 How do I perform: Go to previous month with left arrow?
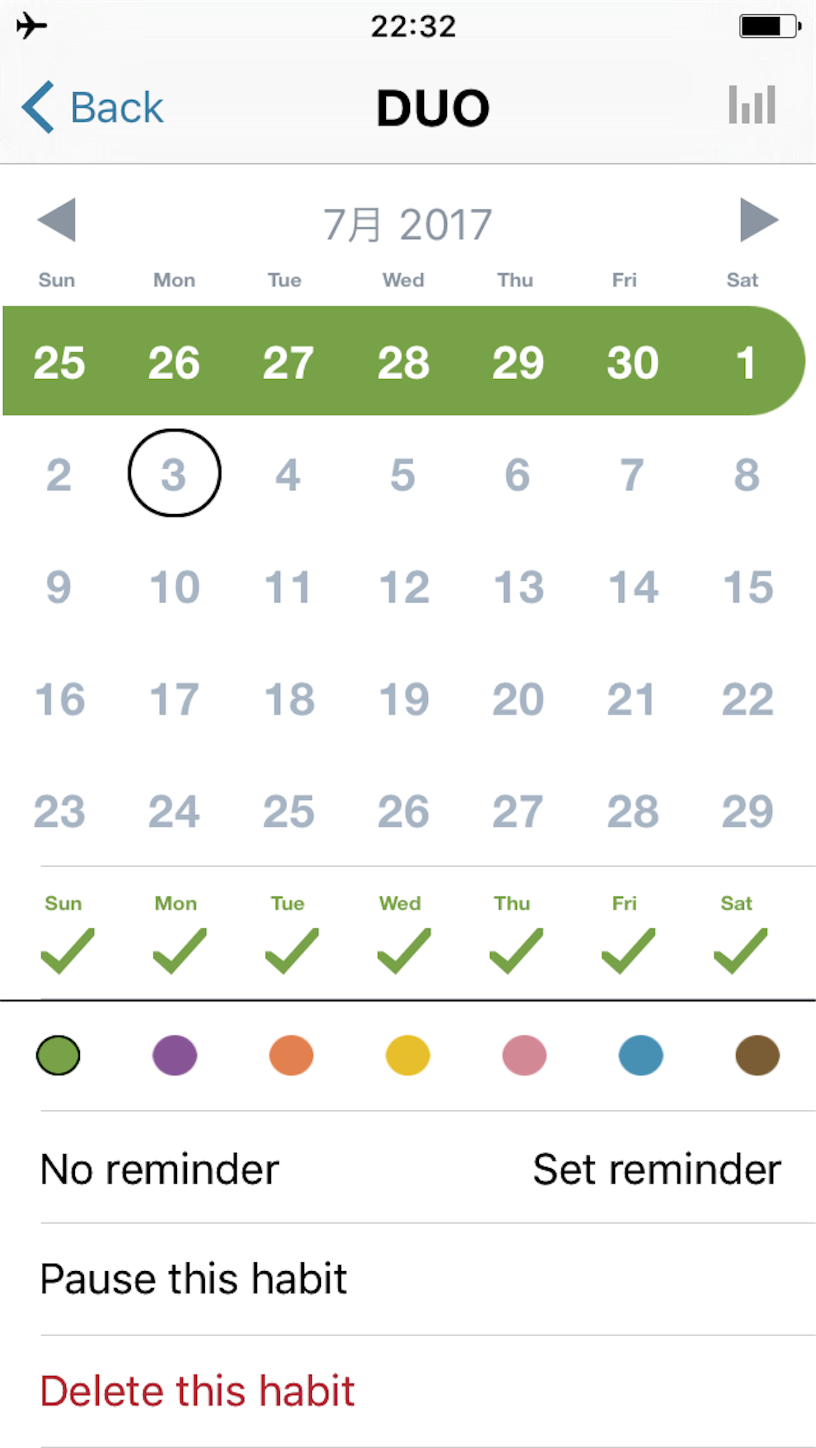[56, 220]
